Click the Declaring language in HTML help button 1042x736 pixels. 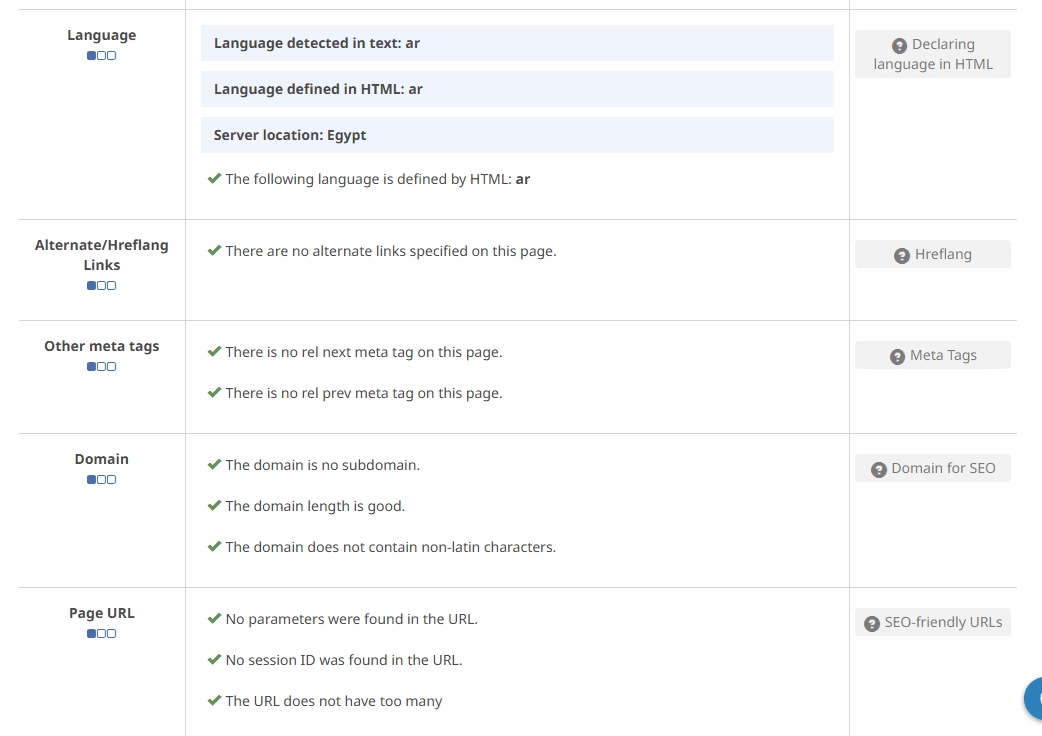(932, 54)
